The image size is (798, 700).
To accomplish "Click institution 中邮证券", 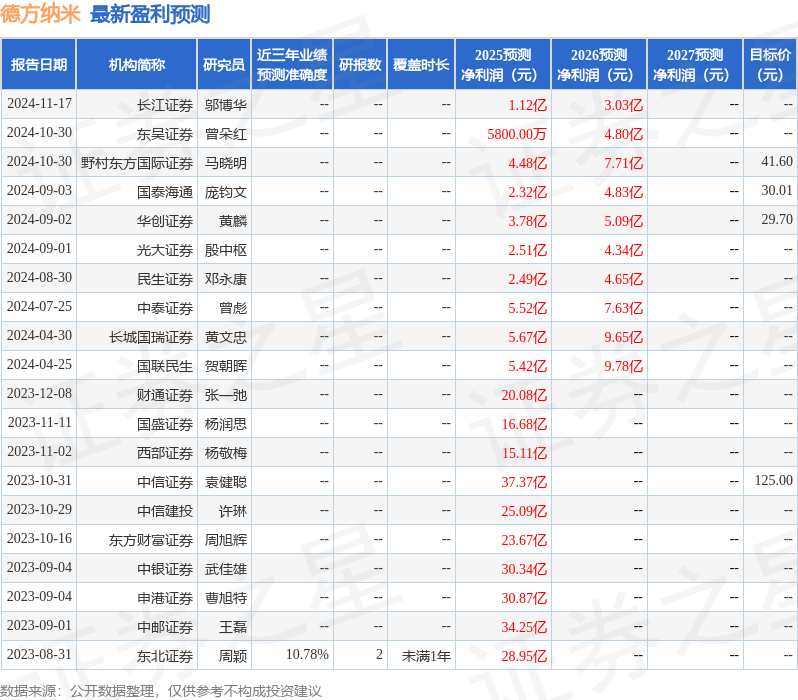I will click(165, 628).
